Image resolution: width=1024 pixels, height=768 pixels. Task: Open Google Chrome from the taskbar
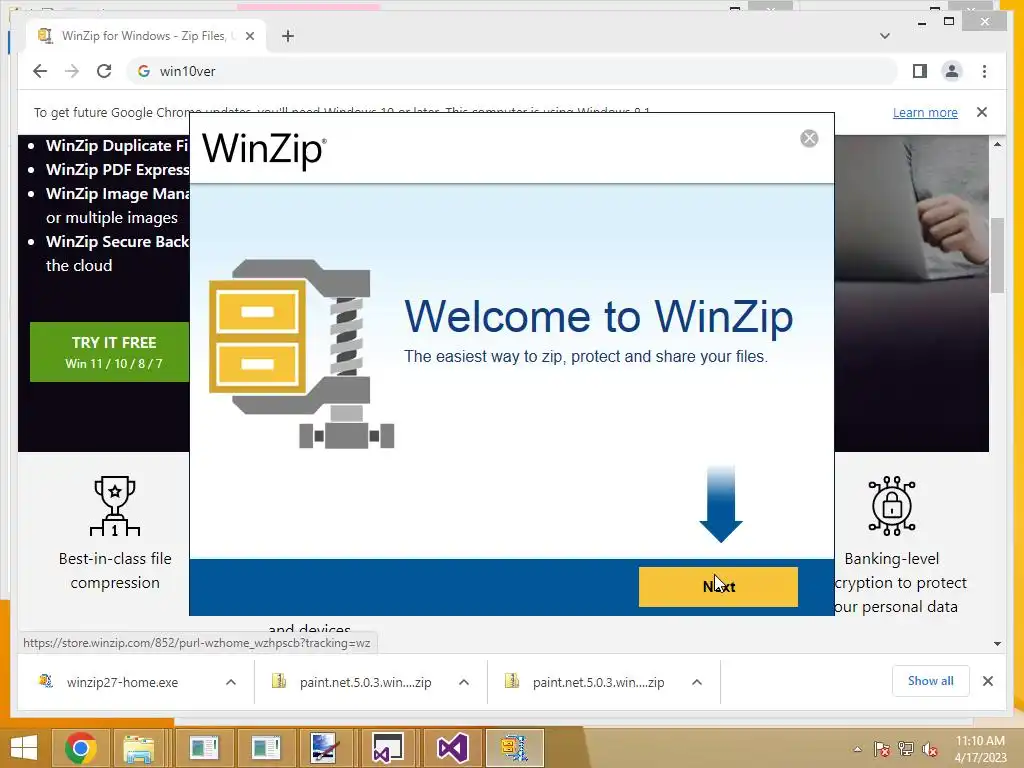pyautogui.click(x=80, y=748)
